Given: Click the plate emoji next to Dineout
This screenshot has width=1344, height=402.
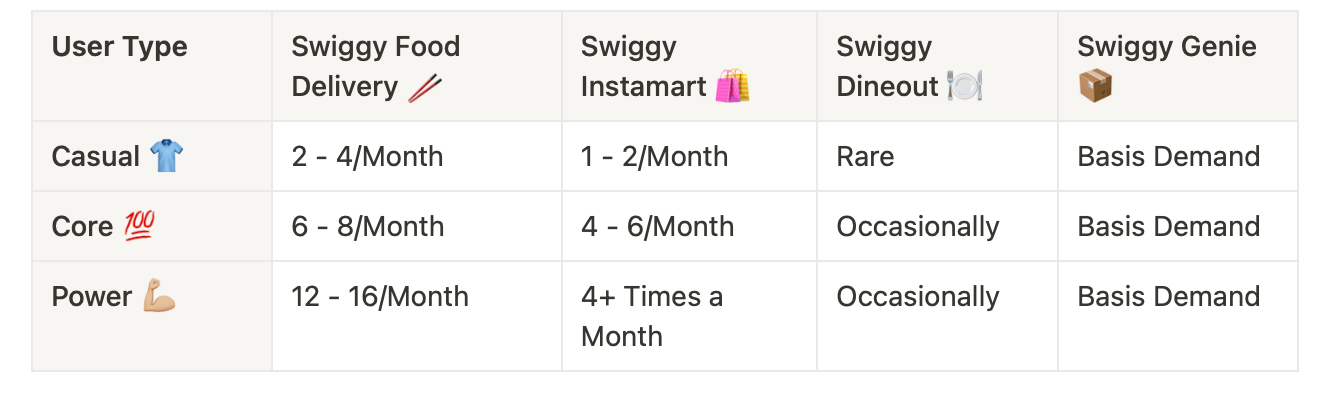Looking at the screenshot, I should tap(966, 87).
